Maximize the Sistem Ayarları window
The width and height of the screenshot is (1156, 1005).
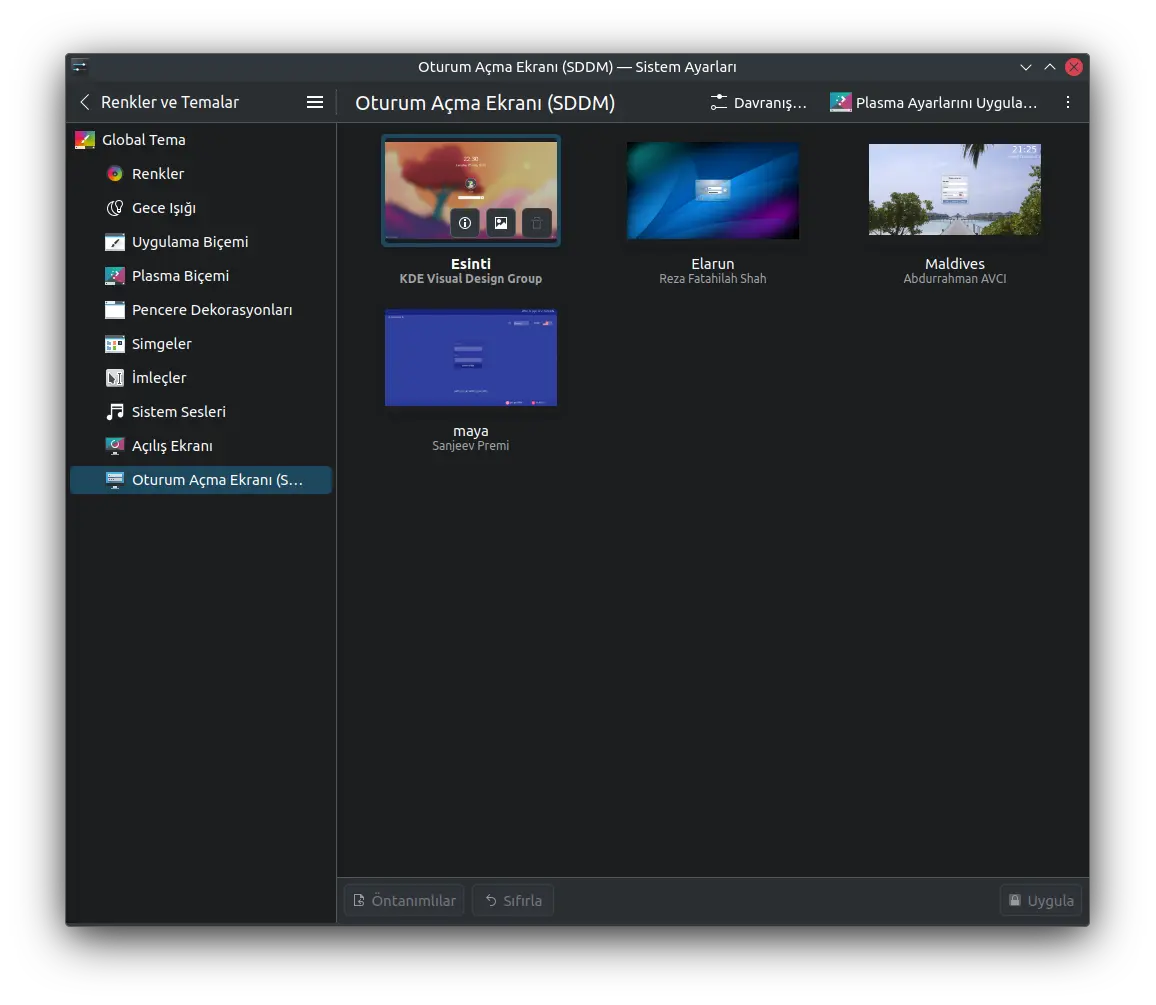coord(1050,67)
